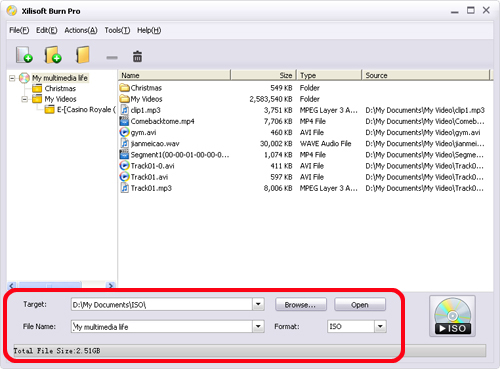Click the Track01.mp3 file icon
Viewport: 500px width, 369px height.
click(x=124, y=188)
